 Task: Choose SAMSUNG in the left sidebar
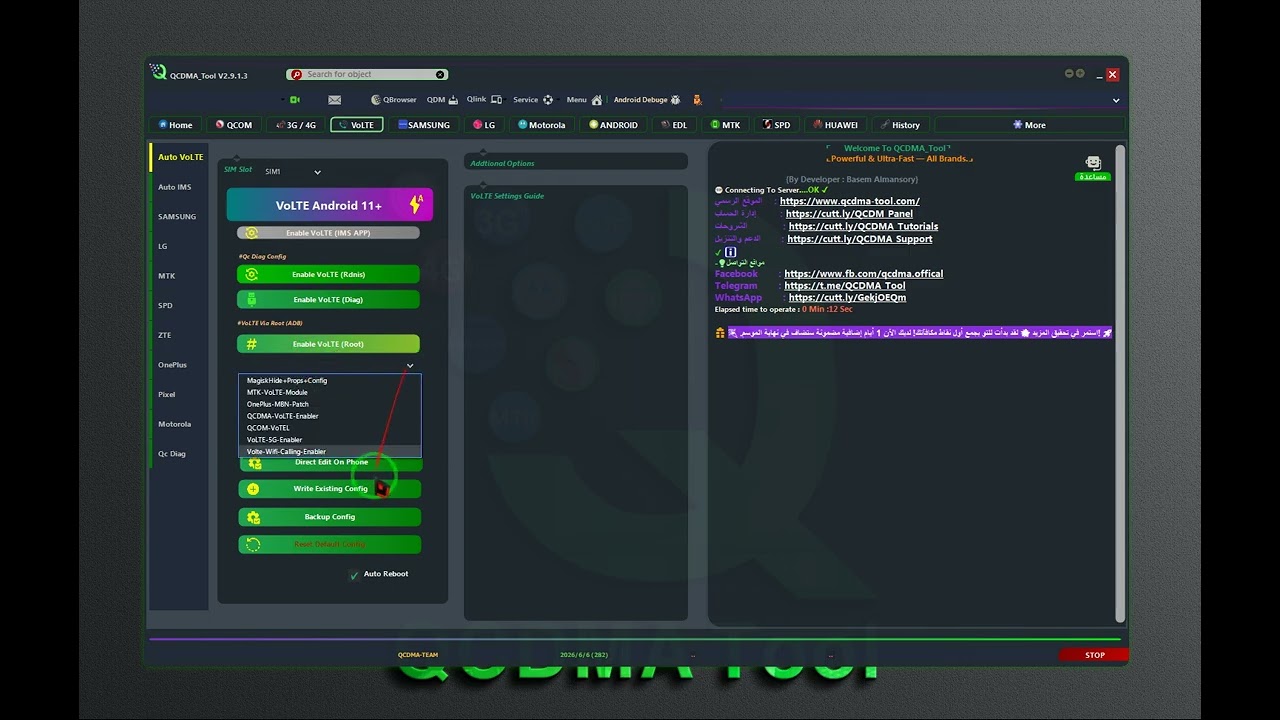point(177,216)
